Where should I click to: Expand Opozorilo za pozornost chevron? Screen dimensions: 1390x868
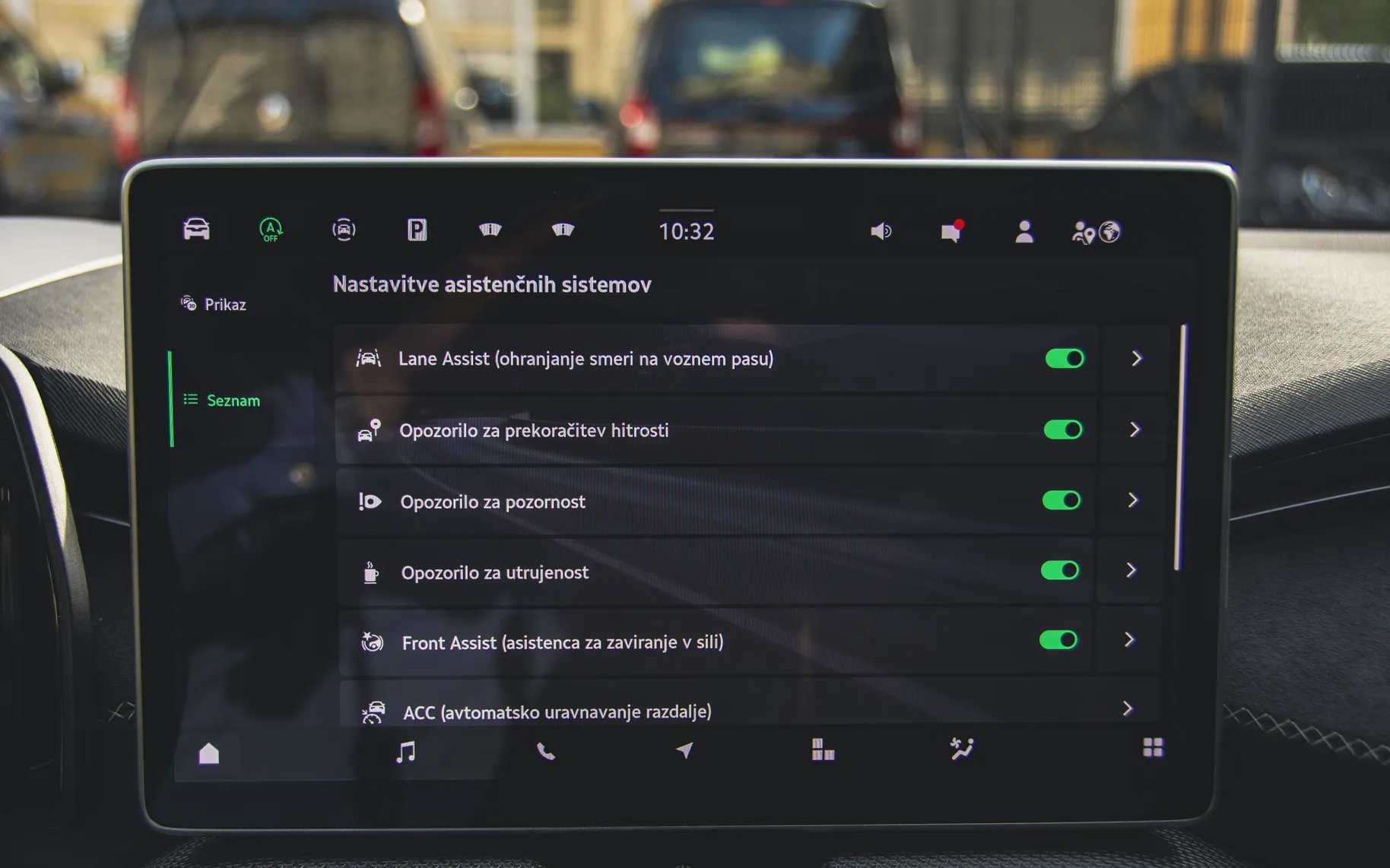pyautogui.click(x=1133, y=499)
